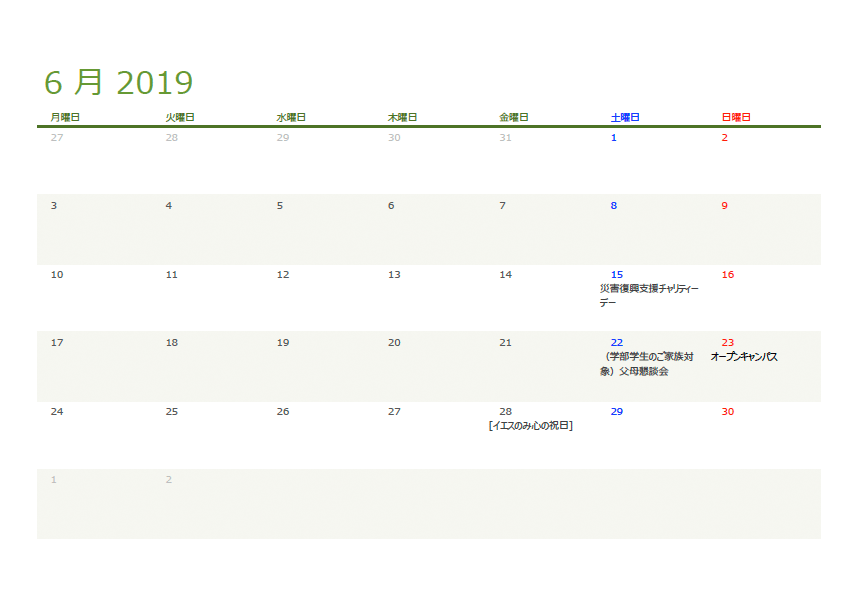Screen dimensions: 842x594
Task: Click the date 3
Action: coord(54,206)
